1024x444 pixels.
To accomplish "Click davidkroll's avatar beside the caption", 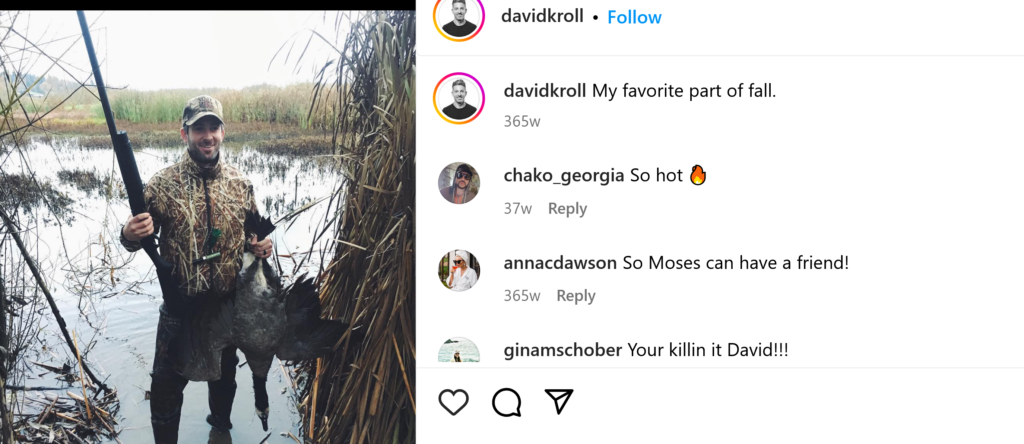I will [x=459, y=97].
